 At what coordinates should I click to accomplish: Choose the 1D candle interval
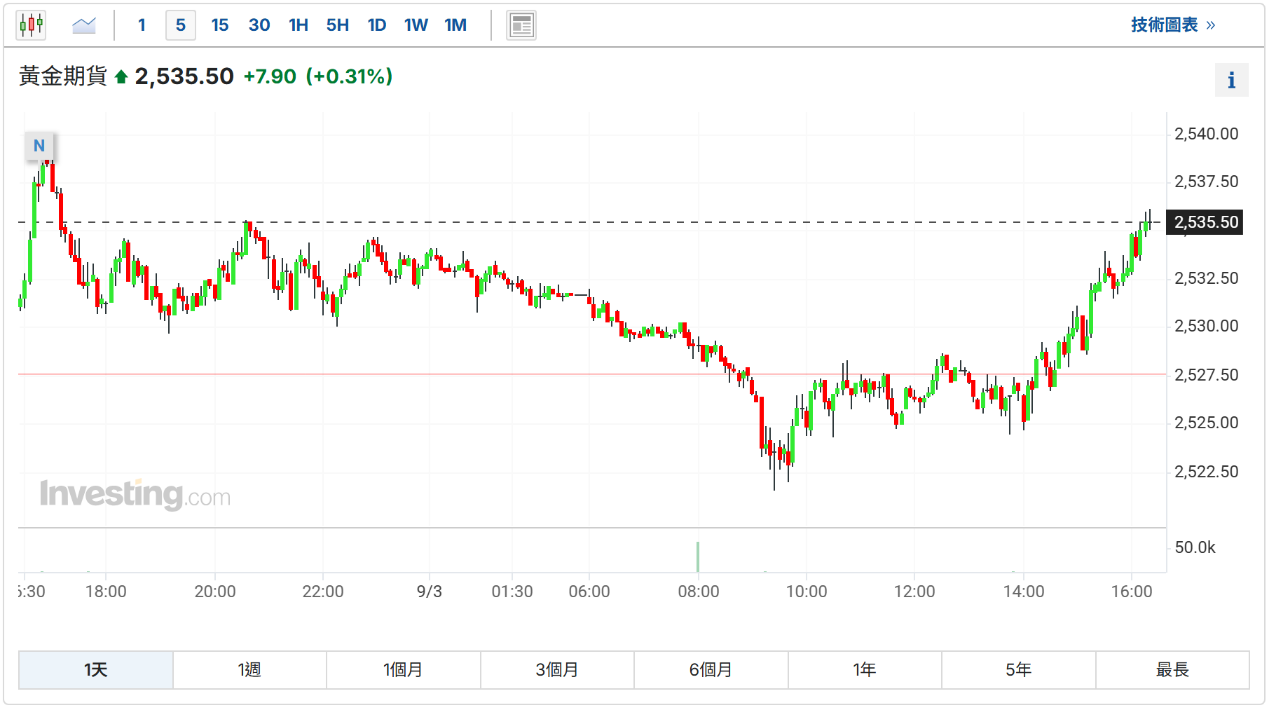tap(376, 25)
